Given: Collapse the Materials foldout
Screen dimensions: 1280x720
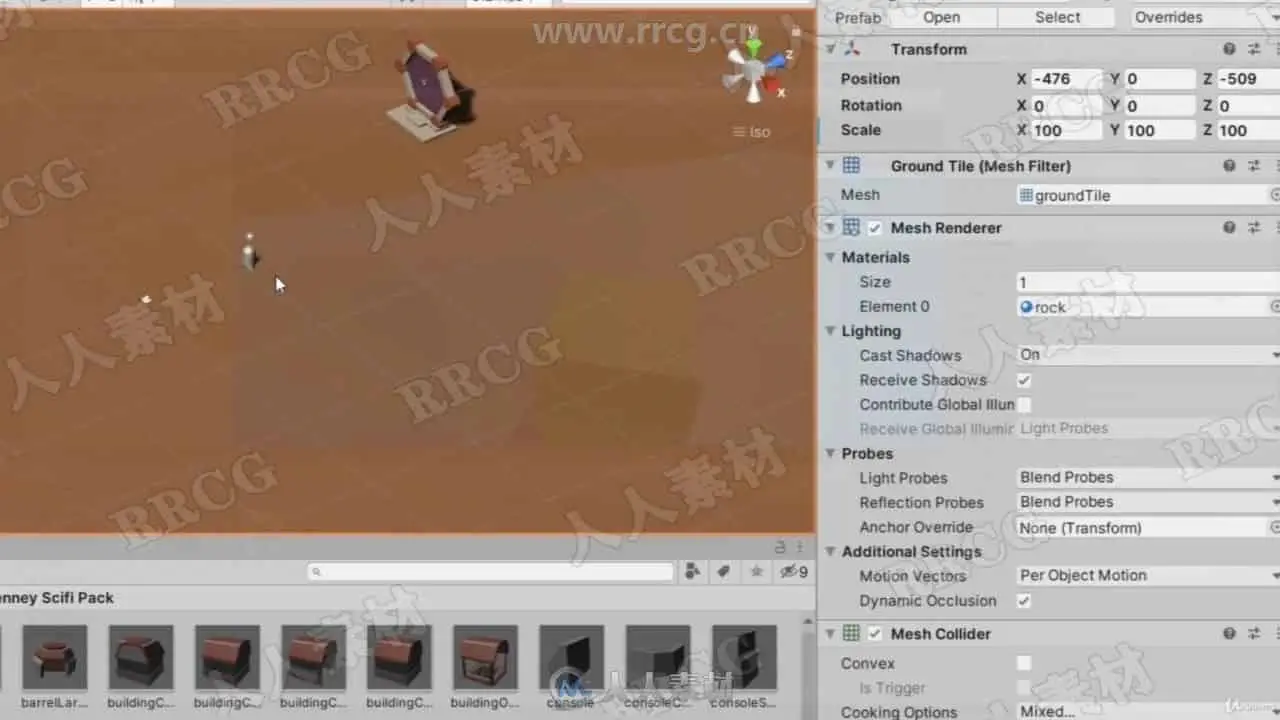Looking at the screenshot, I should (830, 257).
